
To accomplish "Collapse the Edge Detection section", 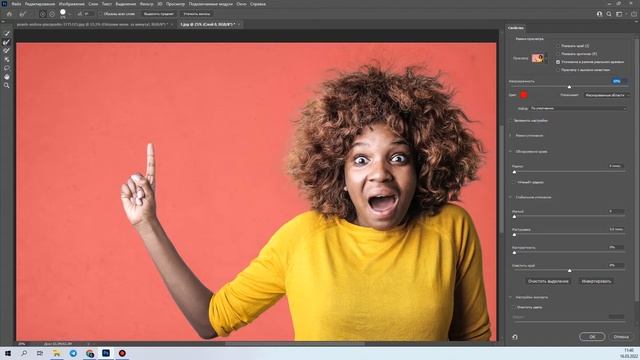I will tap(510, 152).
